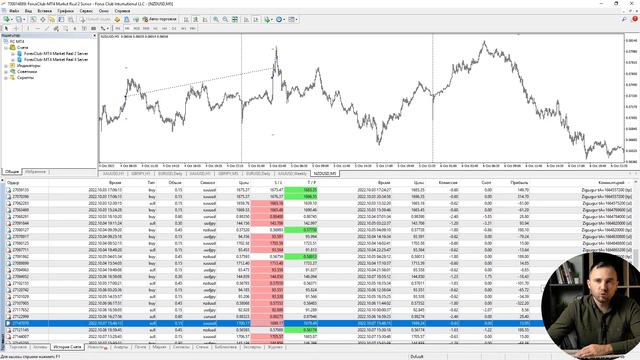Select the Vertical Line drawing tool
This screenshot has width=640, height=360.
tap(28, 28)
